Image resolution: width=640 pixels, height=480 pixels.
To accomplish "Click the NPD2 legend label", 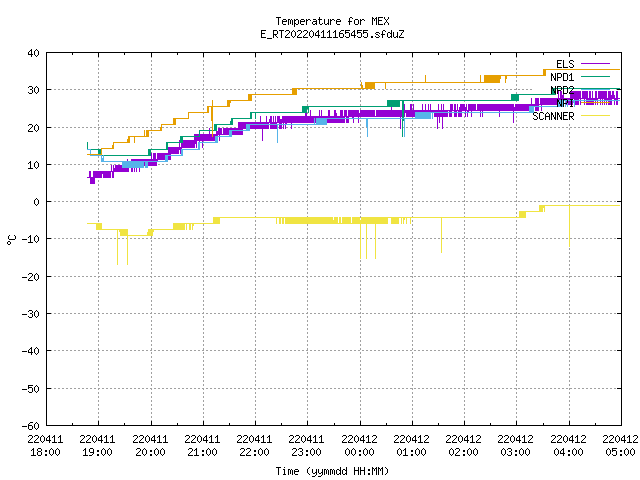I will (x=562, y=90).
